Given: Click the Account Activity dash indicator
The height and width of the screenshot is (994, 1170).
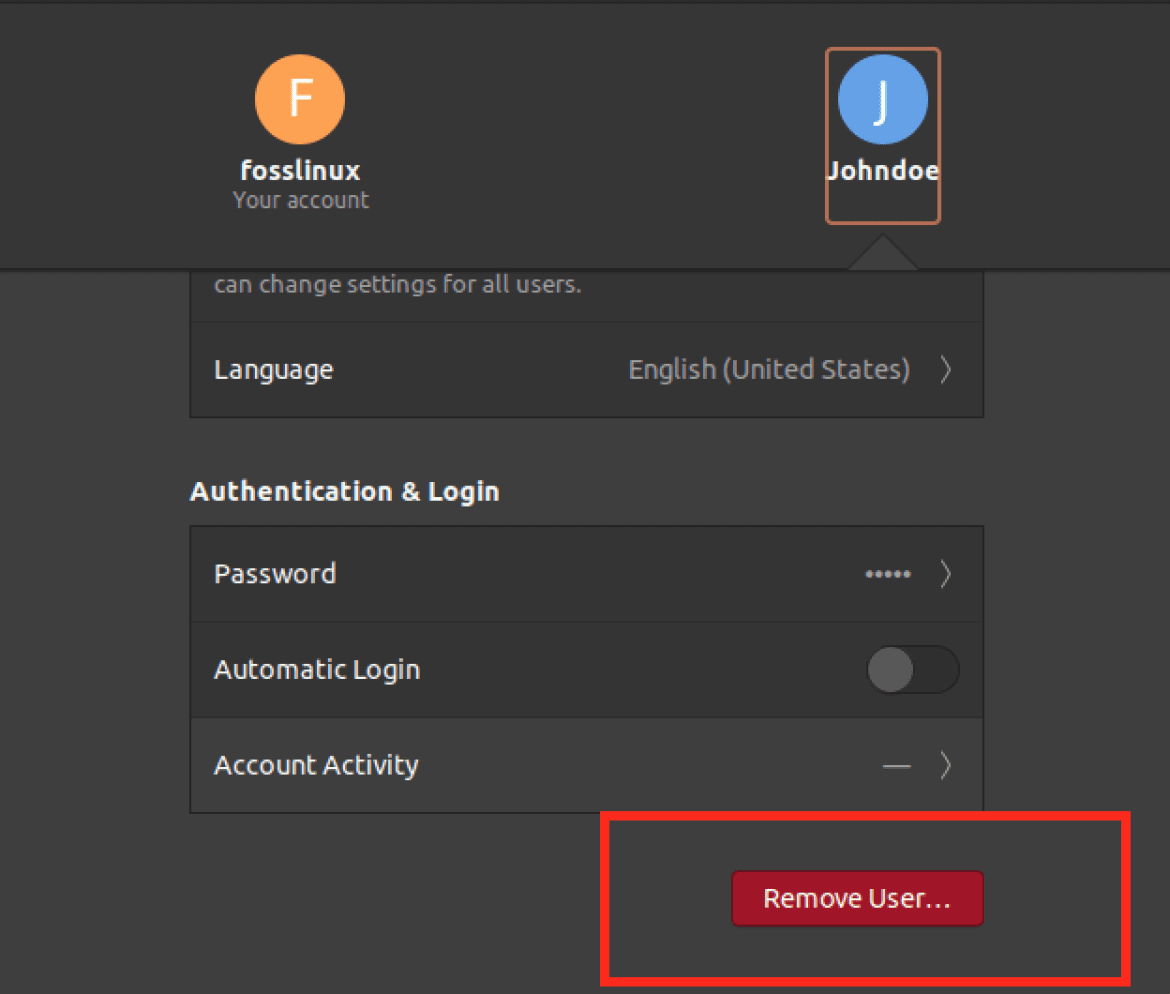Looking at the screenshot, I should tap(897, 765).
